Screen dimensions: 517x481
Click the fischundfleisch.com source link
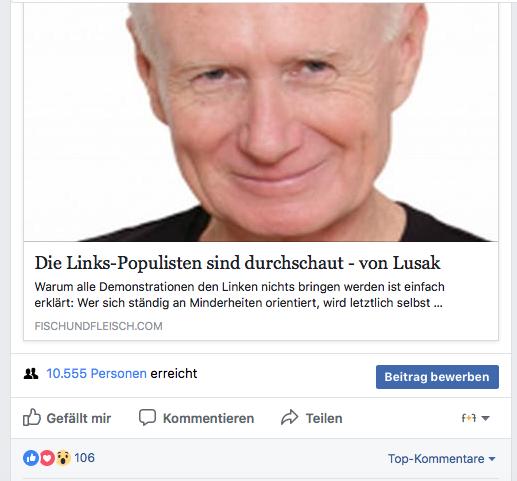point(98,326)
